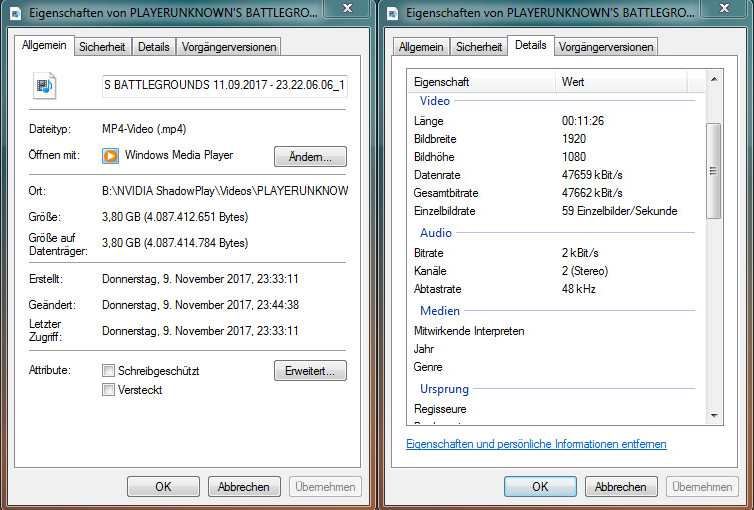Open the Details tab in the left window
Viewport: 754px width, 510px height.
[x=153, y=47]
